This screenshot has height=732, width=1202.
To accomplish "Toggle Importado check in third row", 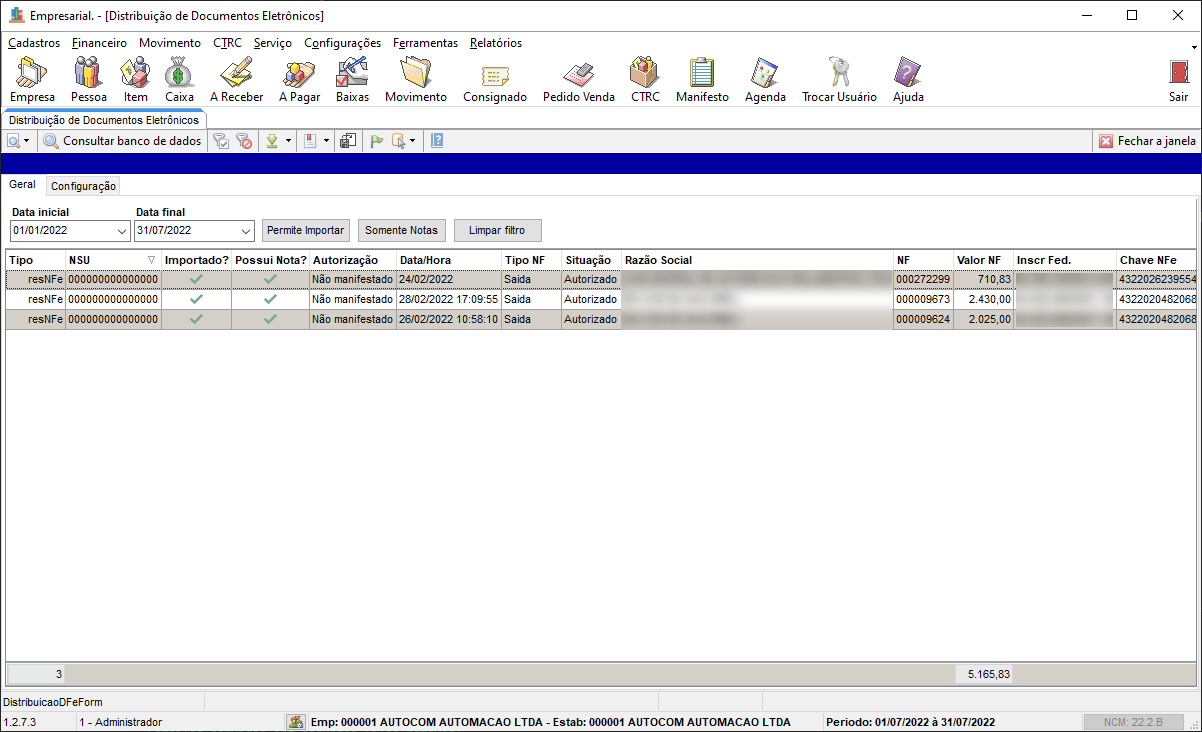I will [196, 319].
